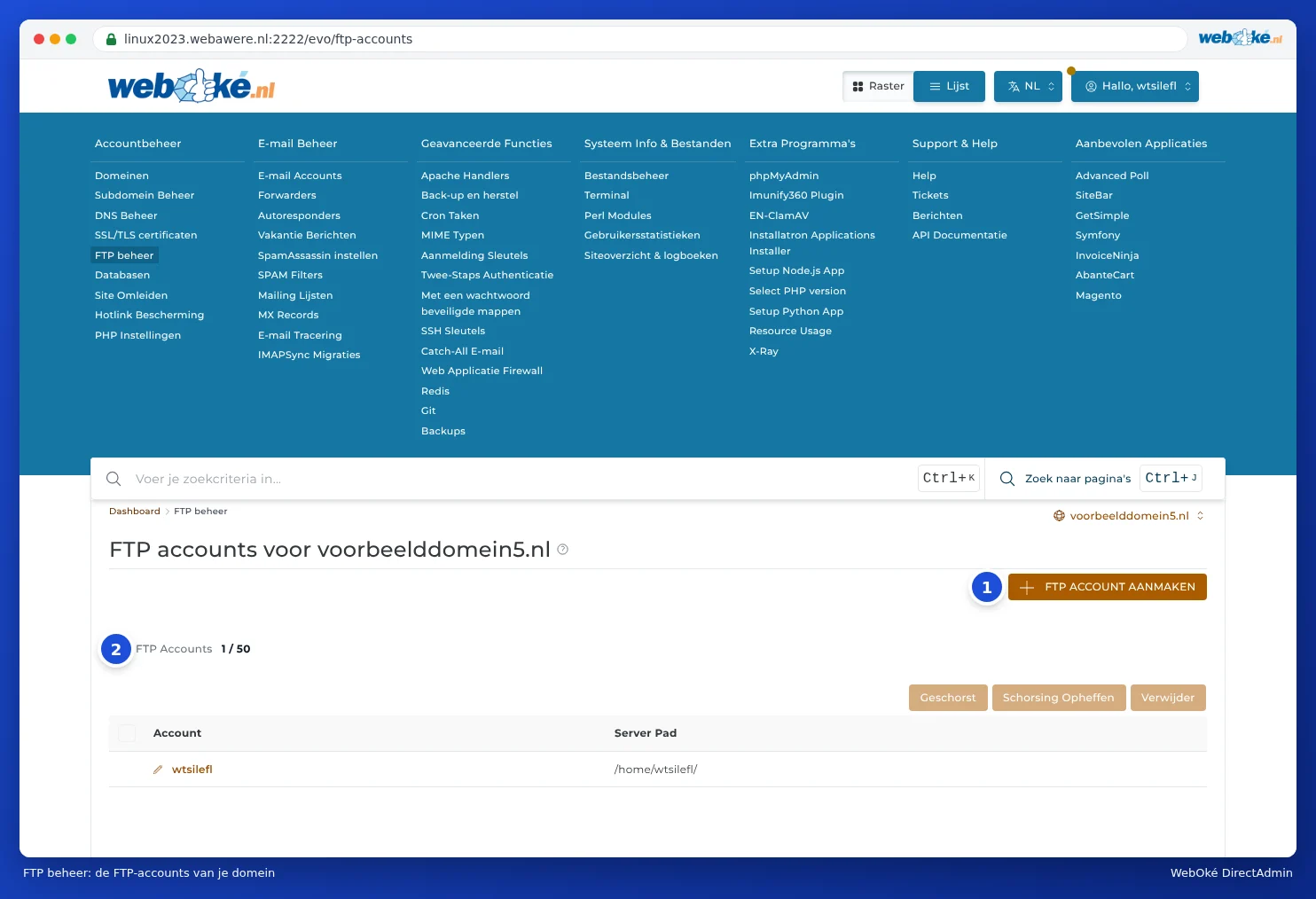Sort the table by the Account column header
Image resolution: width=1316 pixels, height=899 pixels.
coord(177,733)
